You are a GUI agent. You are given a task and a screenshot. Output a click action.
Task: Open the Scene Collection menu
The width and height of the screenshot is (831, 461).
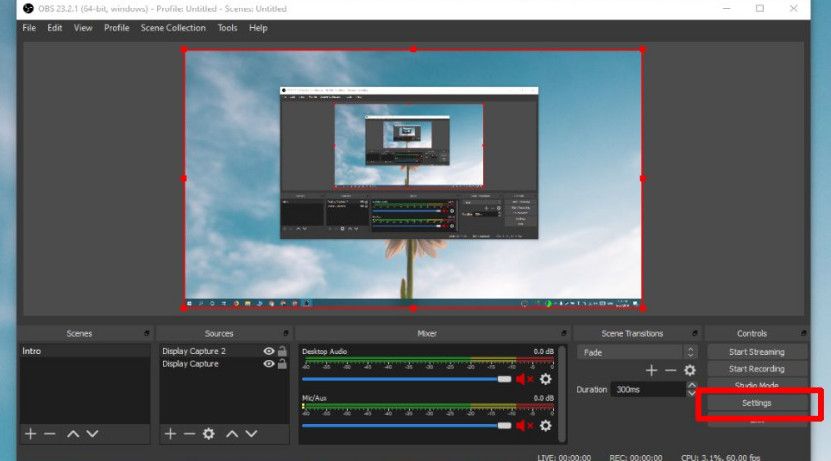(173, 28)
